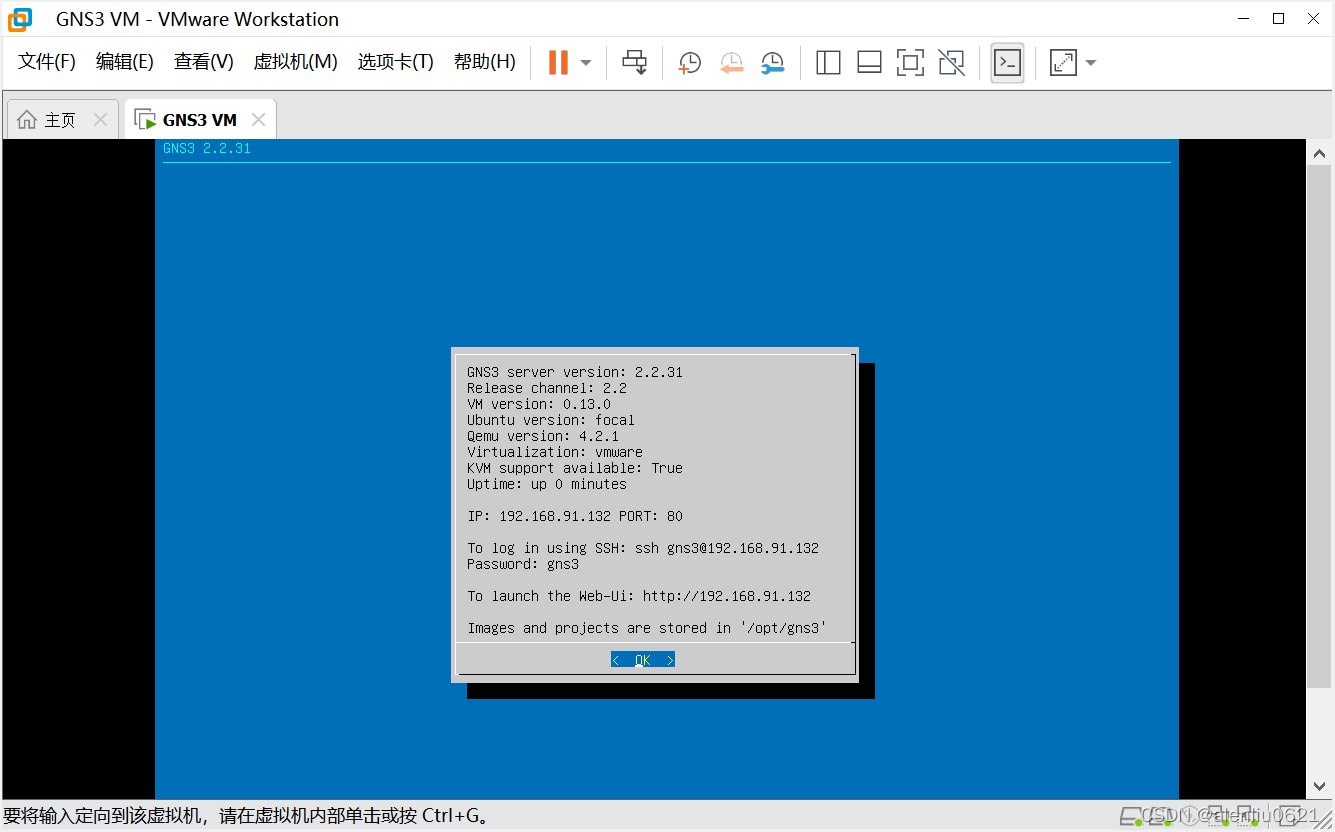Open the power options dropdown beside pause
Screen dimensions: 1335x832
point(586,63)
